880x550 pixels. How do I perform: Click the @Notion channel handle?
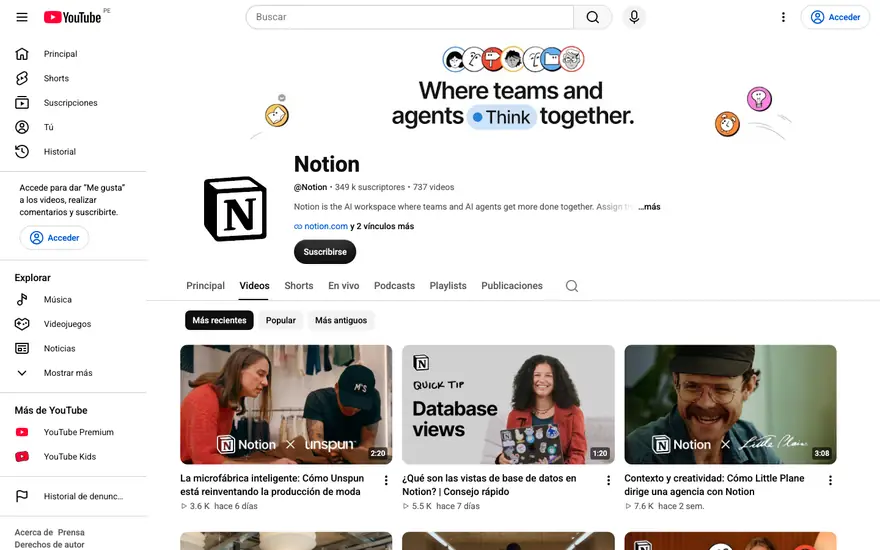[x=310, y=187]
